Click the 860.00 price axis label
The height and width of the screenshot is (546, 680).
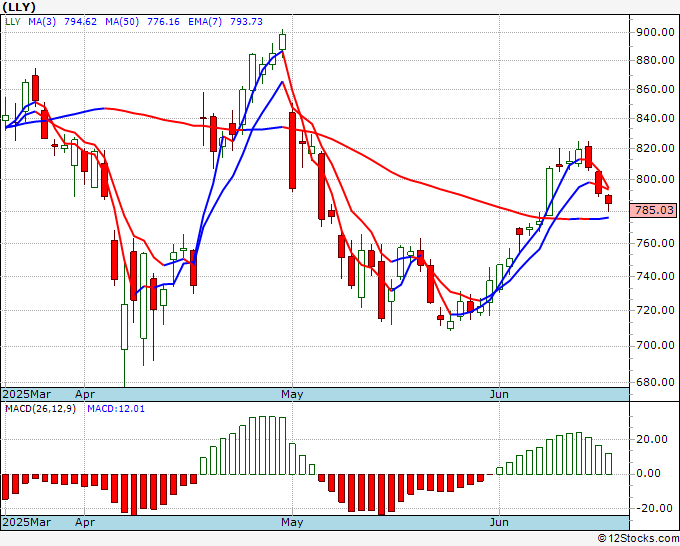tap(655, 90)
